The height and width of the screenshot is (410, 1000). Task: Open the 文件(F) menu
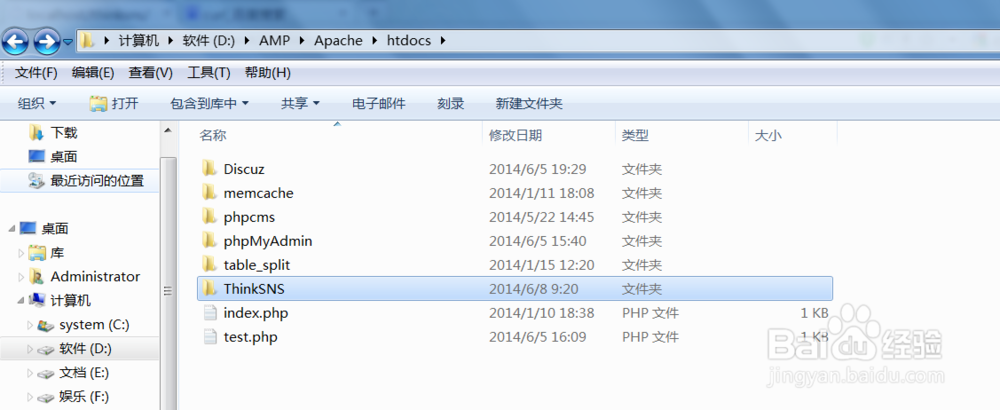[36, 73]
